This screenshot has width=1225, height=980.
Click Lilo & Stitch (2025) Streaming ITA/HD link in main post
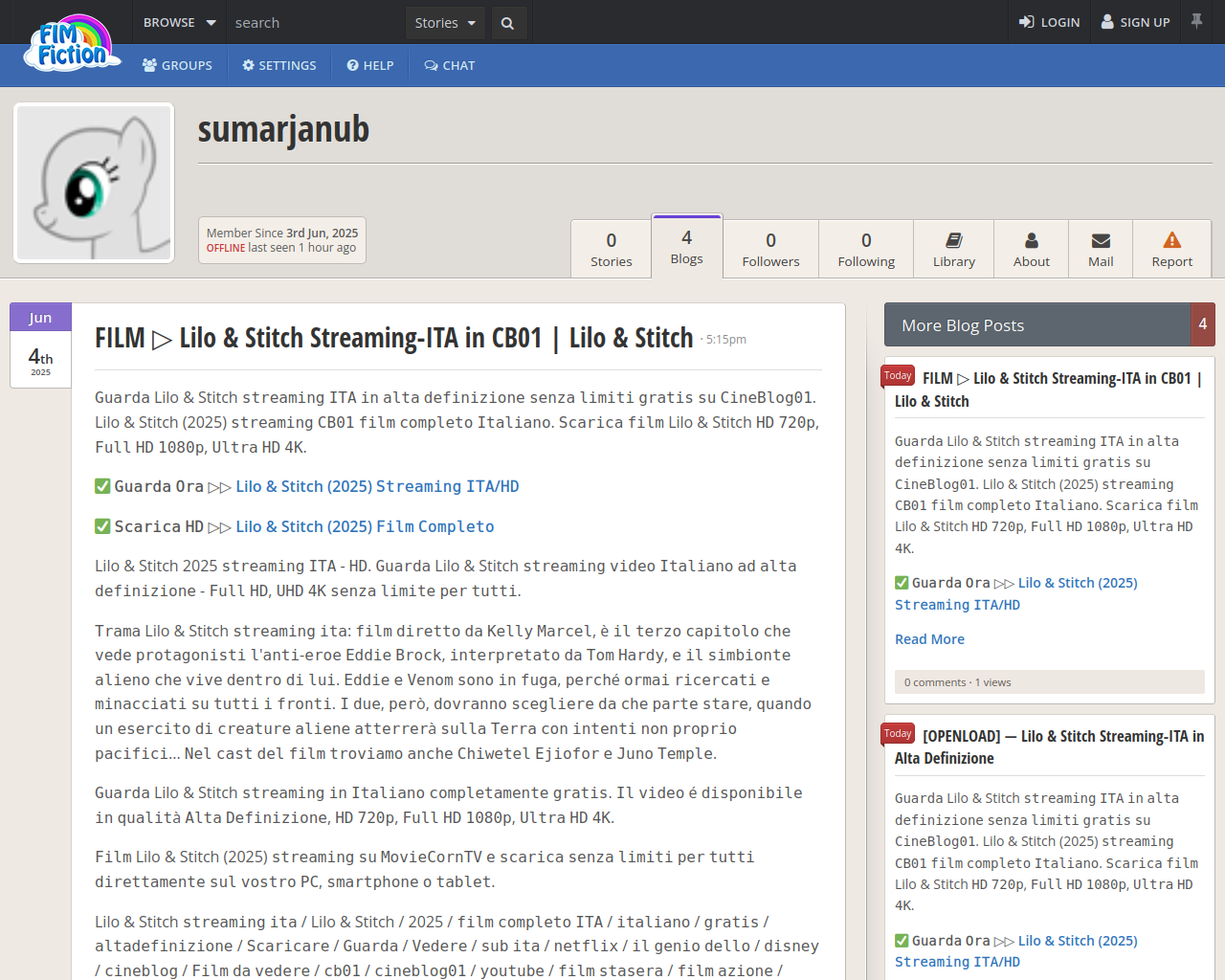click(377, 486)
